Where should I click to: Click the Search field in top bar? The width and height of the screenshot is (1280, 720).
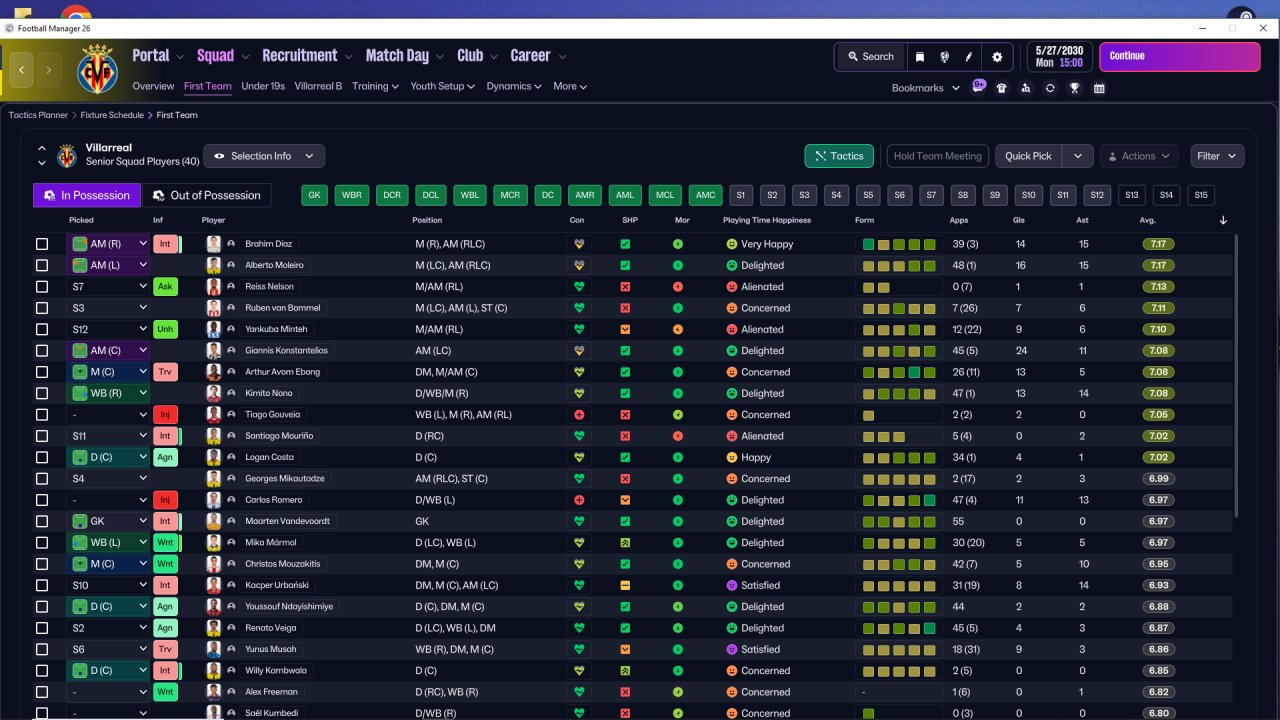point(870,57)
